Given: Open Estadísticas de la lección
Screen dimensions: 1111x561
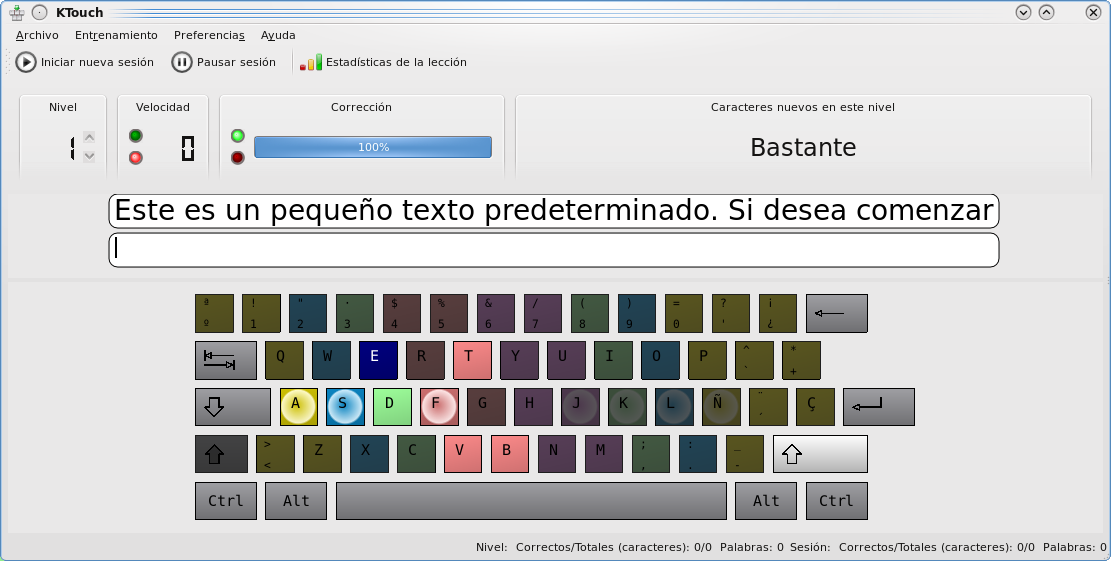Looking at the screenshot, I should (383, 62).
